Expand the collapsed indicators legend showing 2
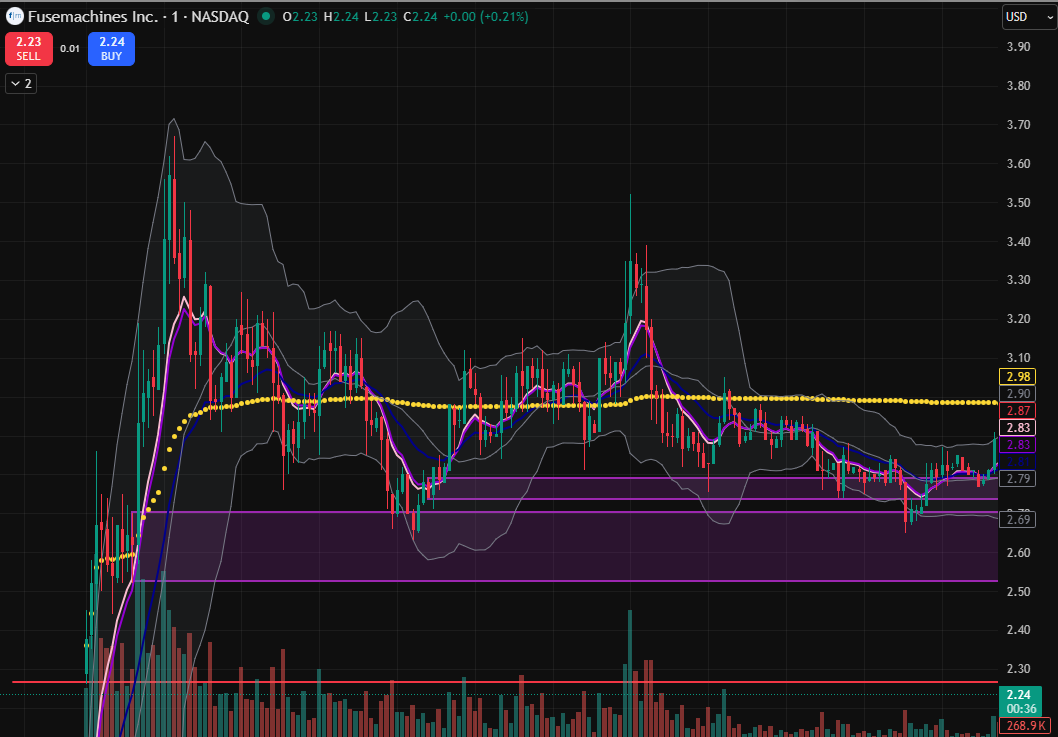Viewport: 1058px width, 737px height. [x=21, y=84]
